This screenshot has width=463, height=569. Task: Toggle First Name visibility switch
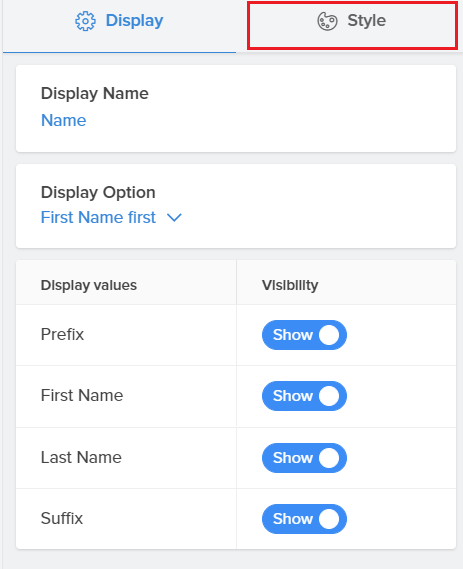pyautogui.click(x=304, y=396)
